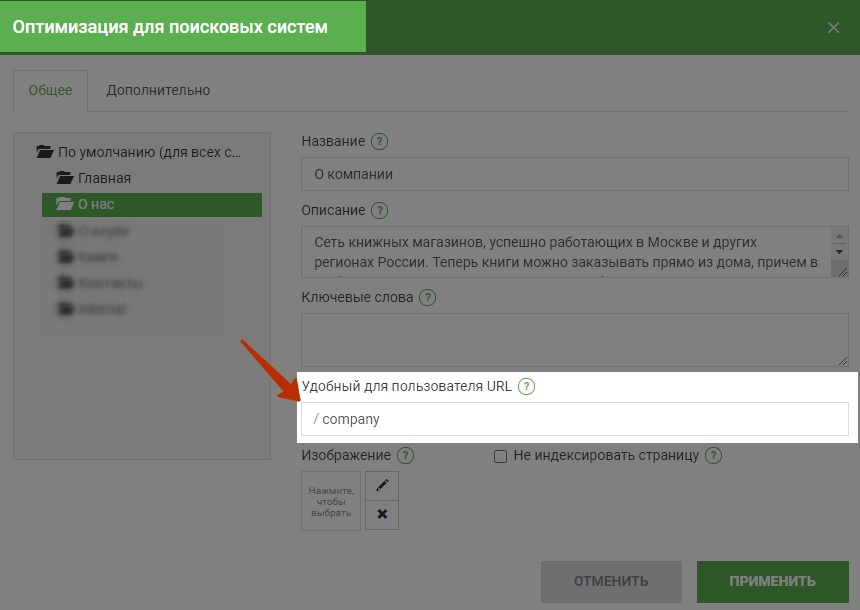
Task: Click the Оптимизация для поисковых систем title
Action: pyautogui.click(x=170, y=27)
